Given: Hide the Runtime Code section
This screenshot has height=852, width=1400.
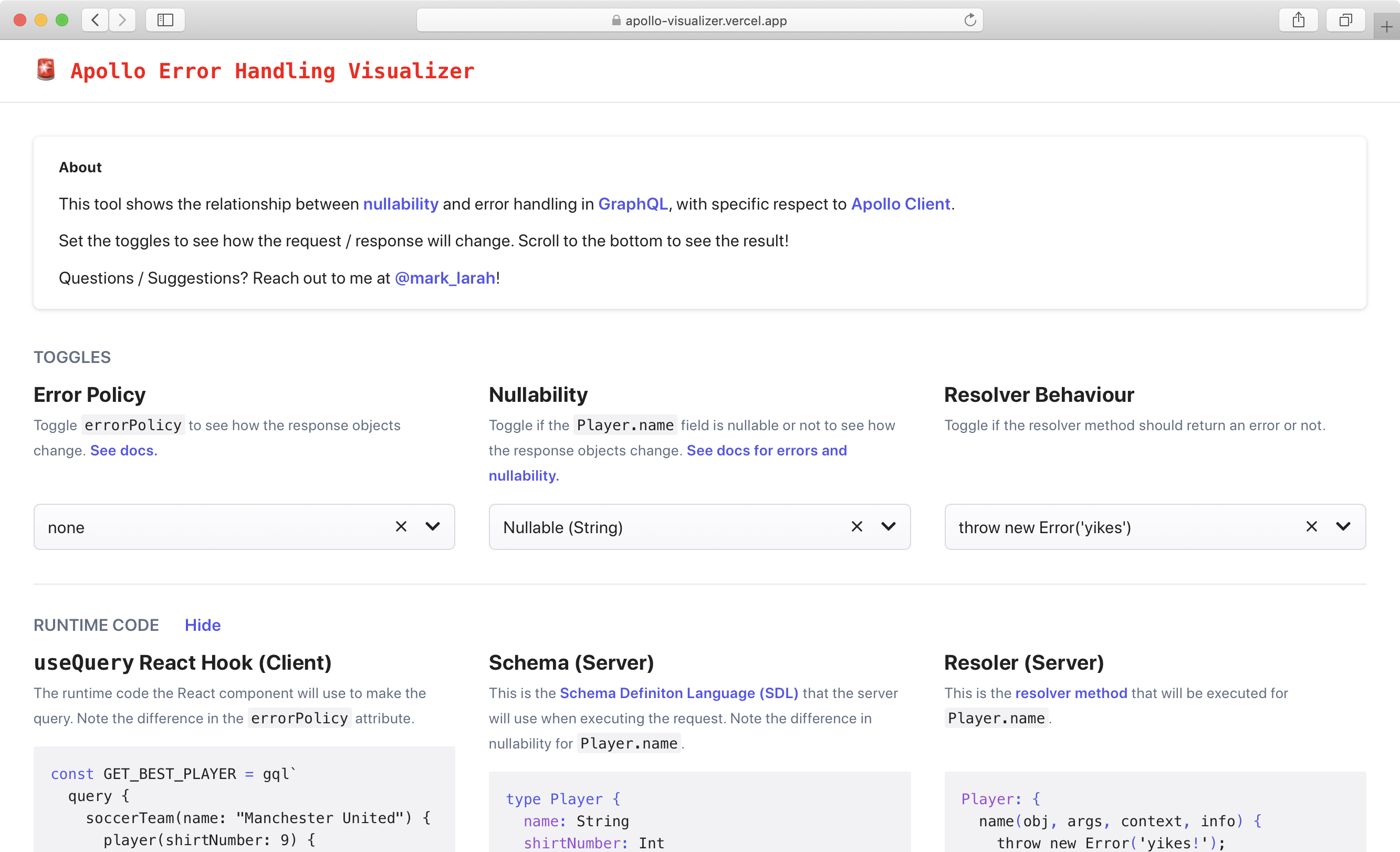Looking at the screenshot, I should [x=202, y=625].
